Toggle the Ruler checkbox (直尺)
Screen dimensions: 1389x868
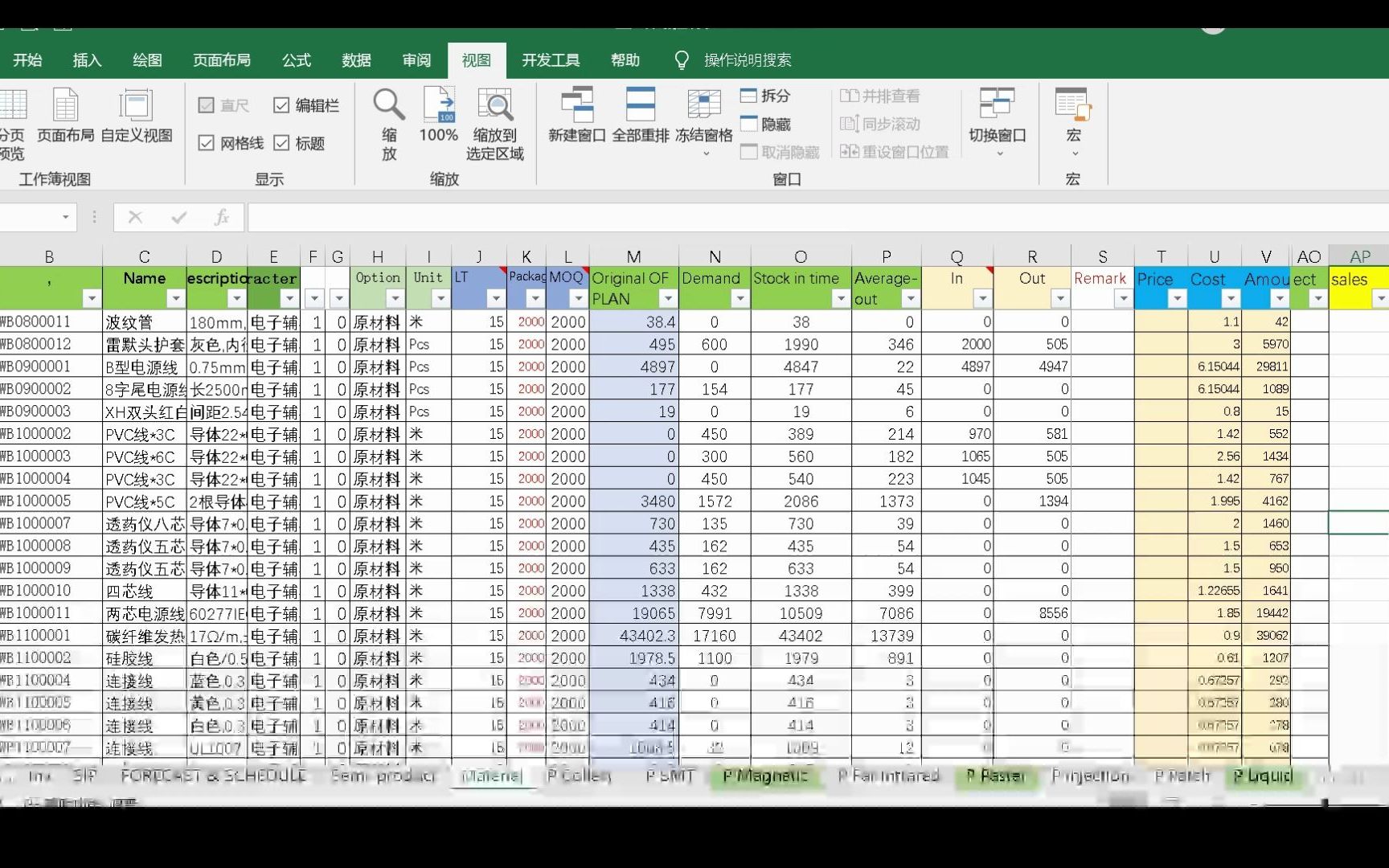206,105
